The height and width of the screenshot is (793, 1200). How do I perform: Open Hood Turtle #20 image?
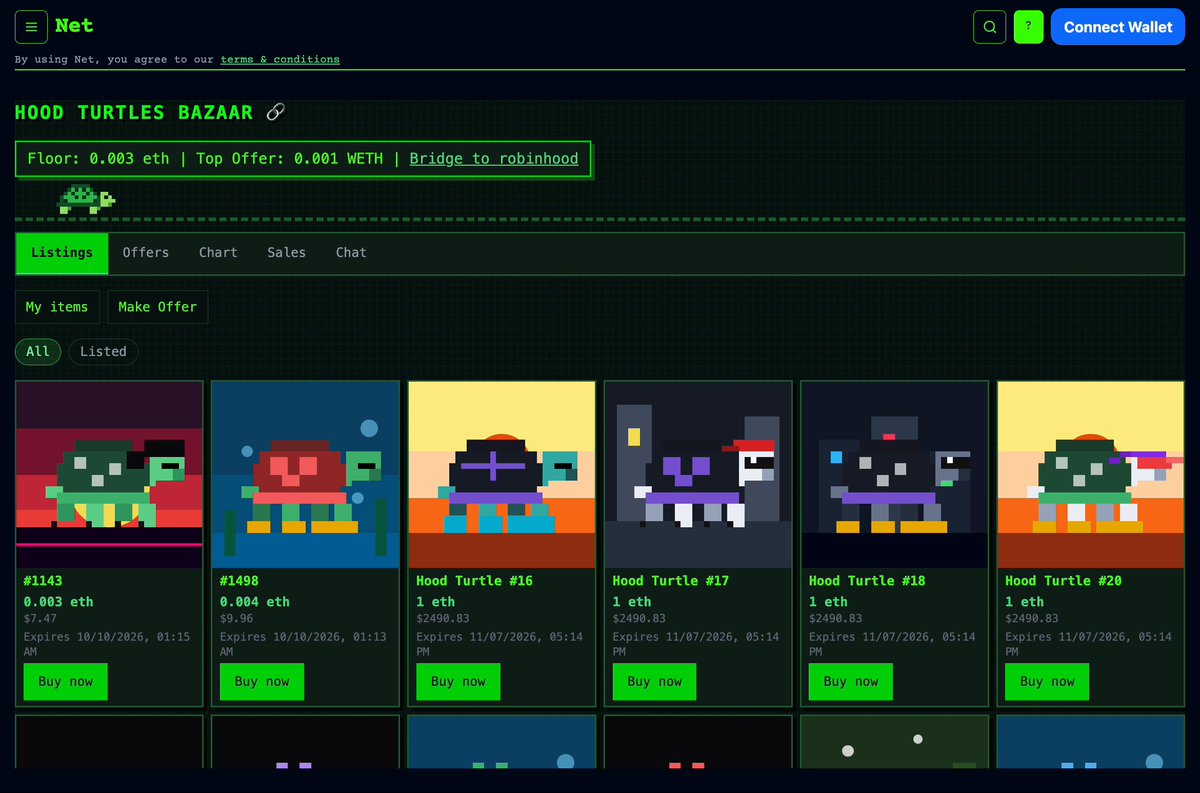click(x=1090, y=474)
